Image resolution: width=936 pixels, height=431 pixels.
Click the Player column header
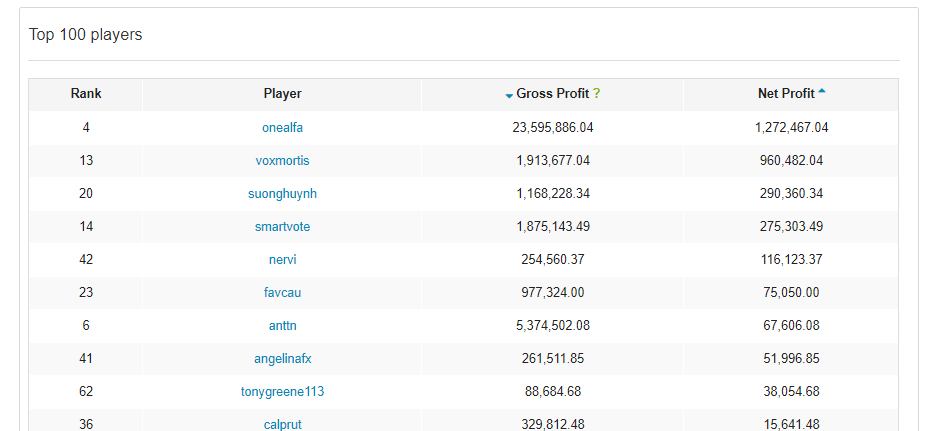282,94
